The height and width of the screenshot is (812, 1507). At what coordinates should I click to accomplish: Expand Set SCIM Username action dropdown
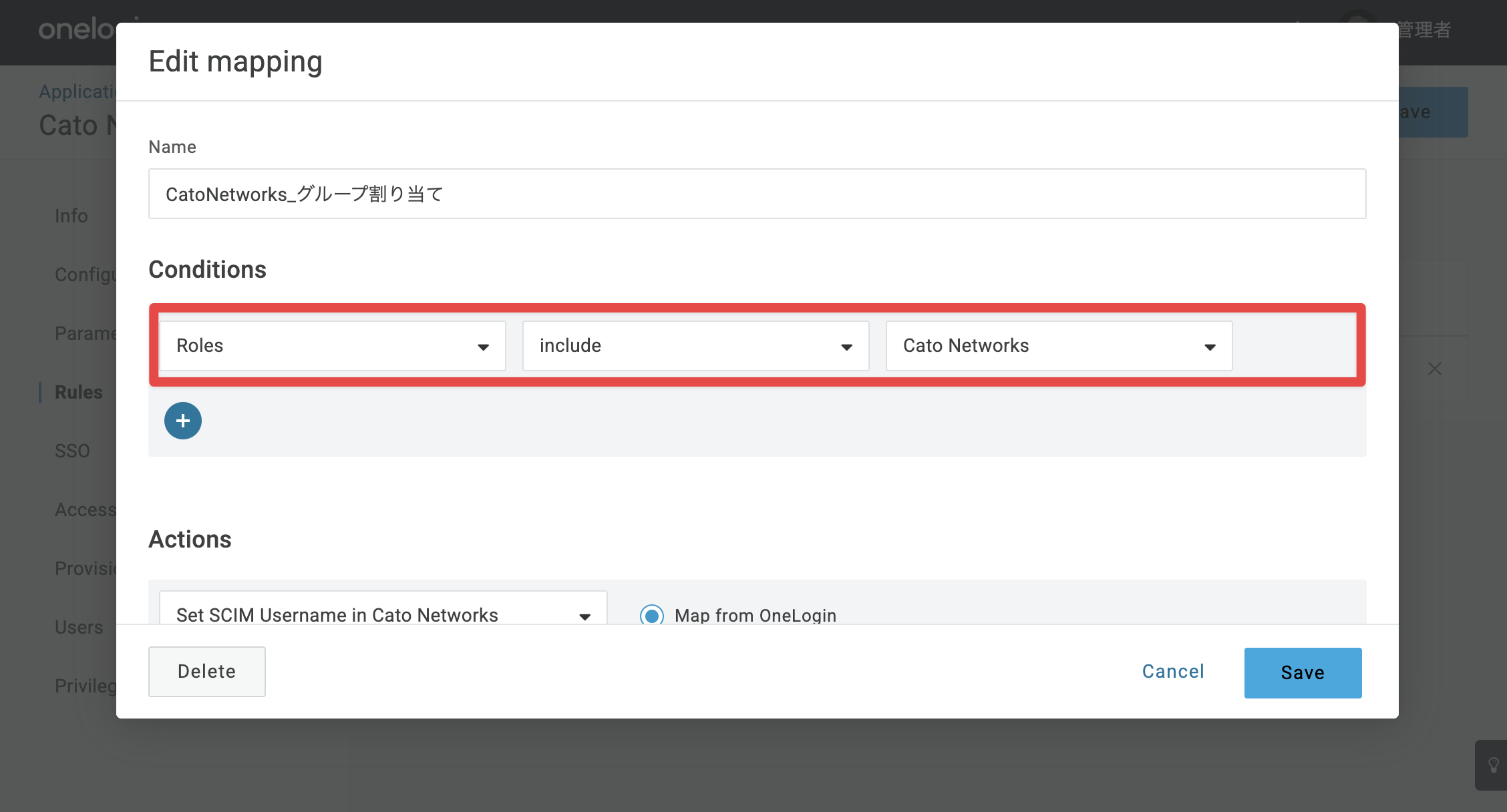pyautogui.click(x=383, y=608)
